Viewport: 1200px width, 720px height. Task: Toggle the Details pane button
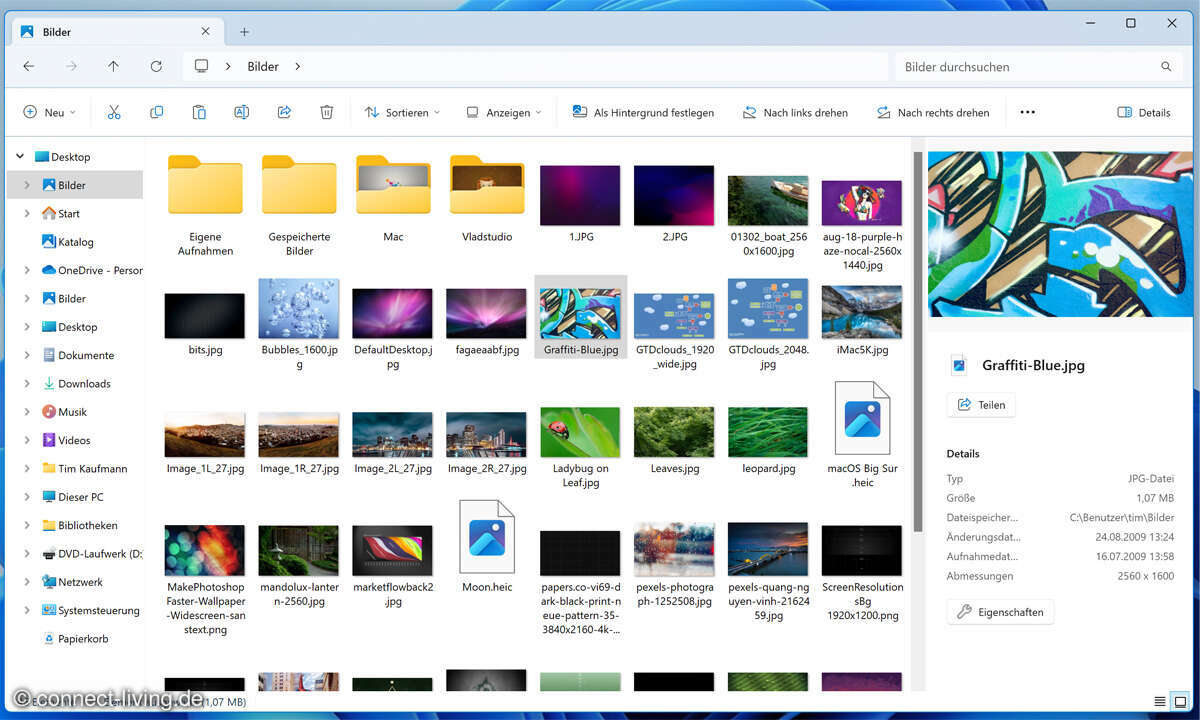click(1144, 112)
